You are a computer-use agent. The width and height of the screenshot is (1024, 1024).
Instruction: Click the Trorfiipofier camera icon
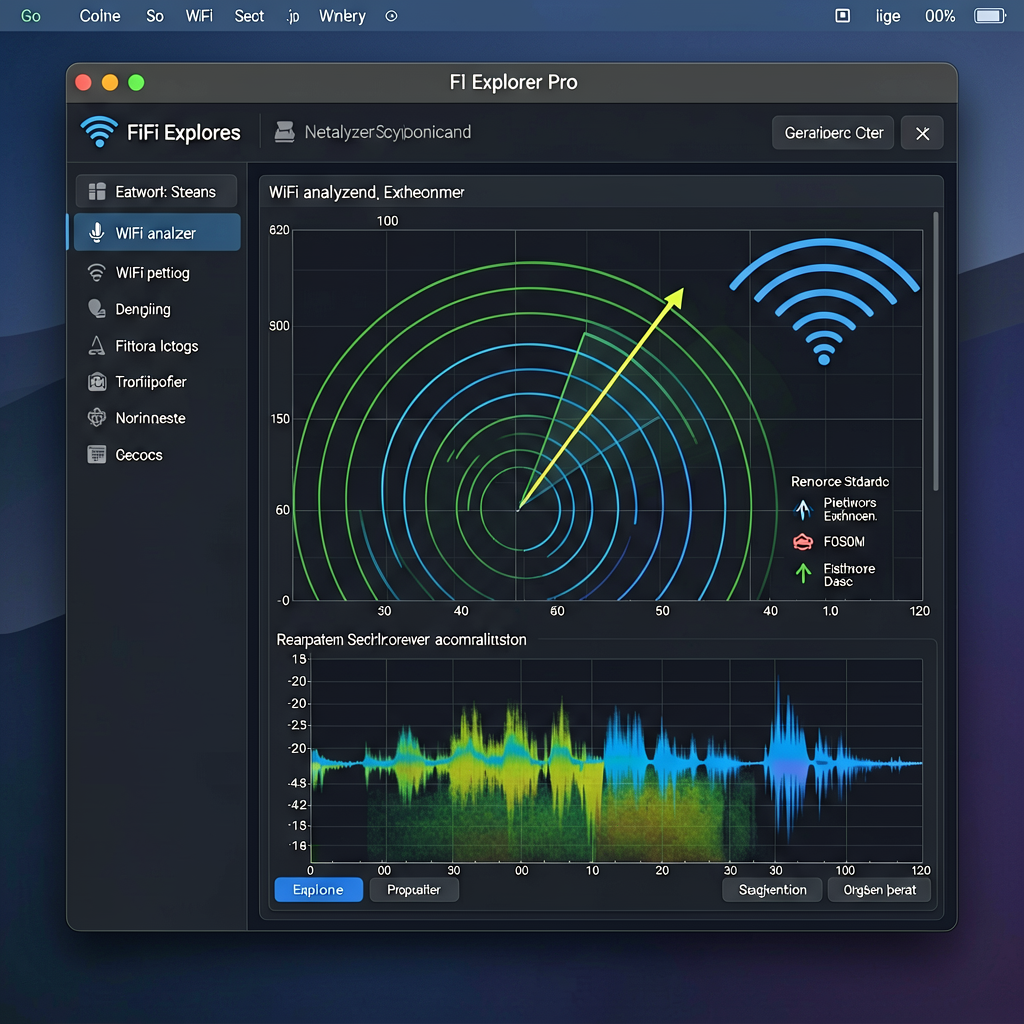[97, 381]
